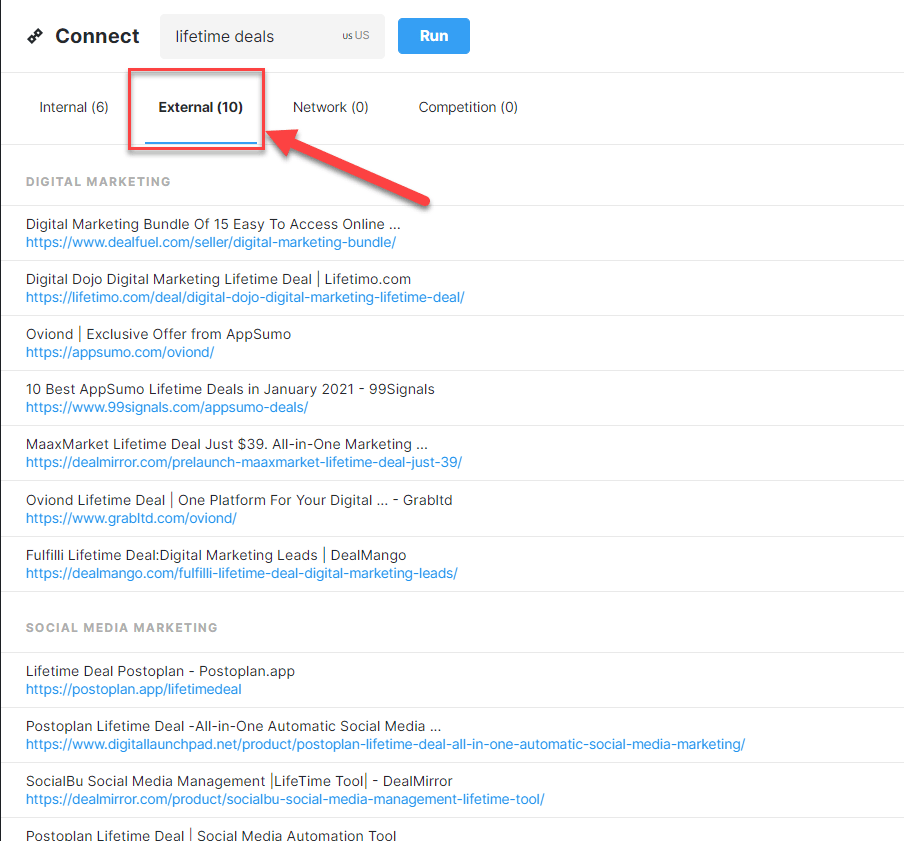Click title 'Postoplan Lifetime Deal | Social Media Automation Tool'

211,835
